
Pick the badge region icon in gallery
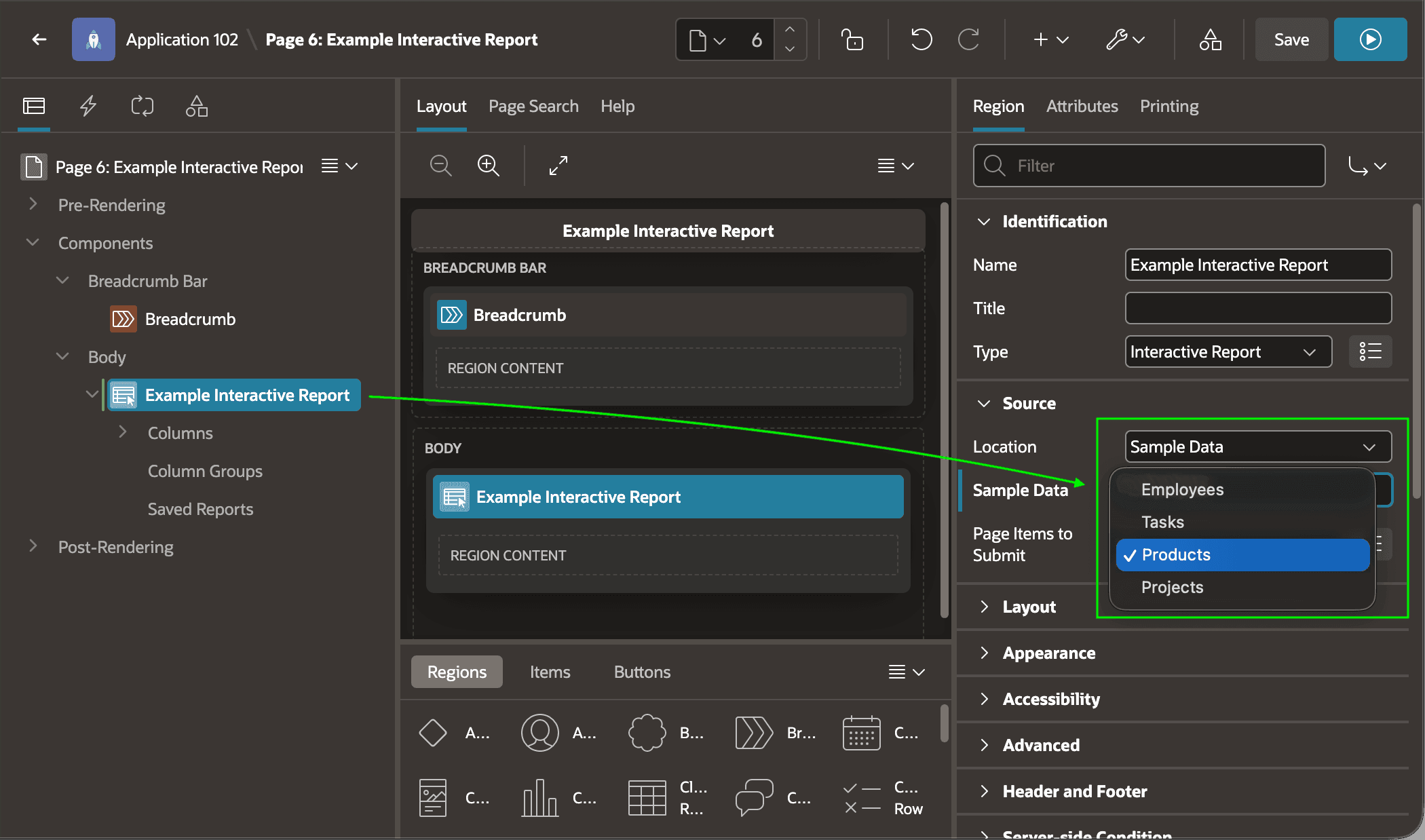coord(647,733)
